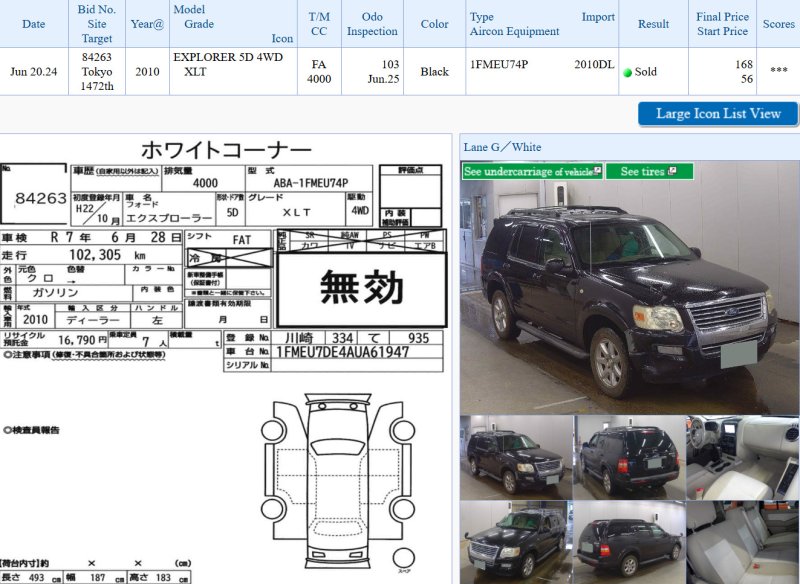Screen dimensions: 800x584
Task: Click the EXPLORER 5D 4WD model cell
Action: pyautogui.click(x=228, y=57)
